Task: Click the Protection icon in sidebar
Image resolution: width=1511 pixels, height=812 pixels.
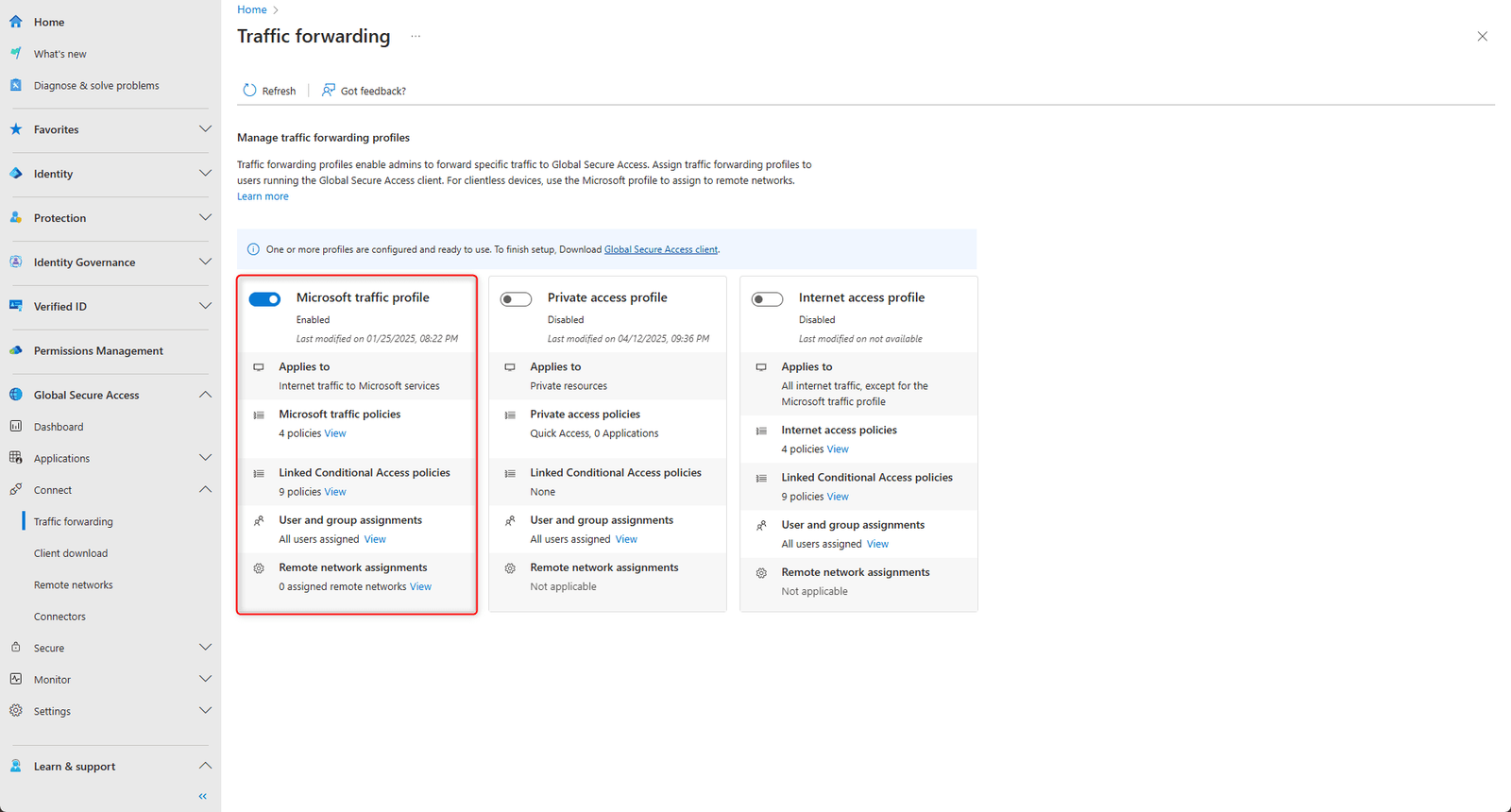Action: (16, 218)
